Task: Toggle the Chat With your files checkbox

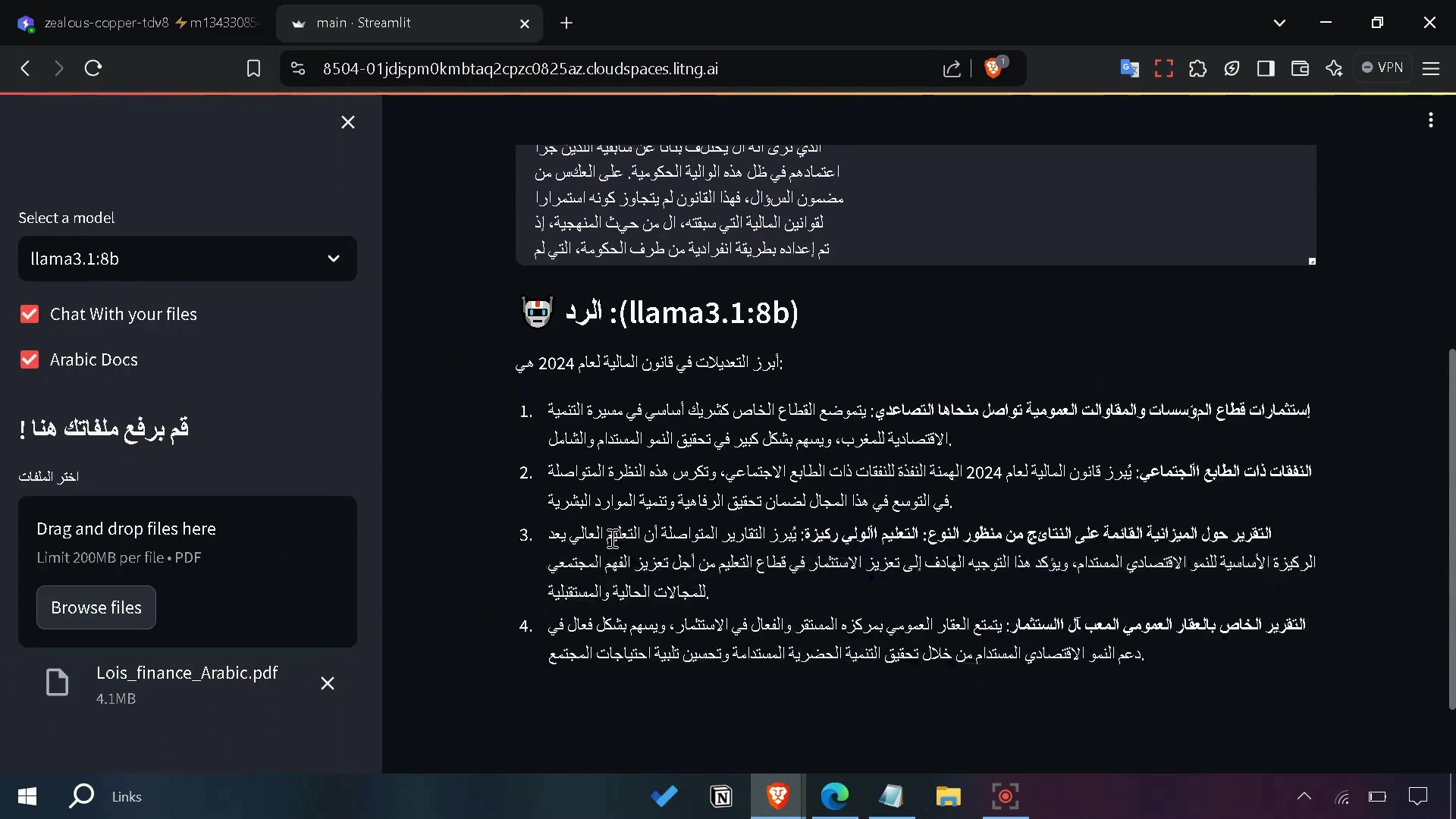Action: 30,314
